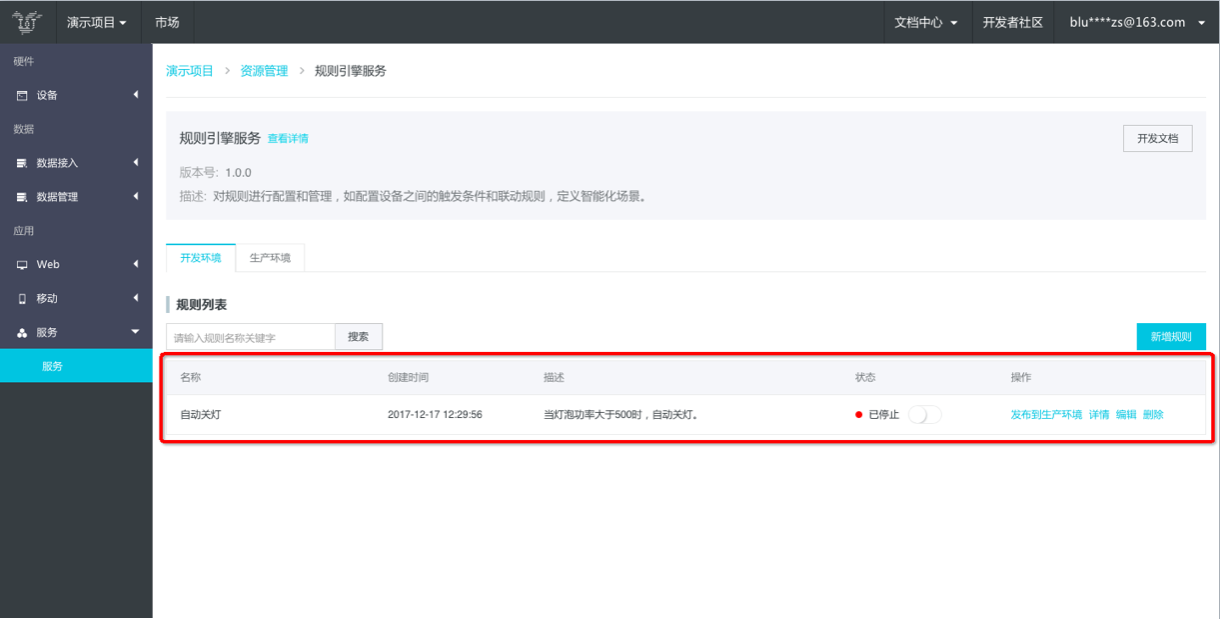Click 发布到生产环境 for 自动关灯

(1046, 415)
